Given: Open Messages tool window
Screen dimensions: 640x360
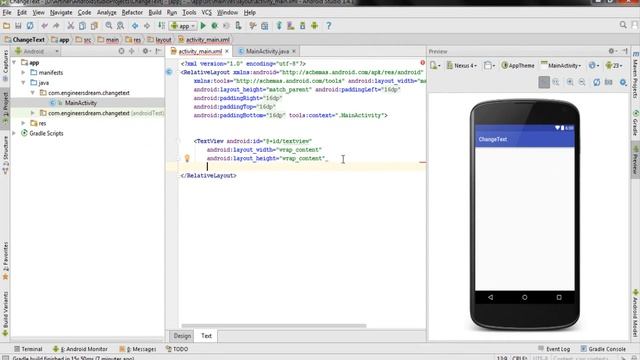Looking at the screenshot, I should tap(138, 349).
